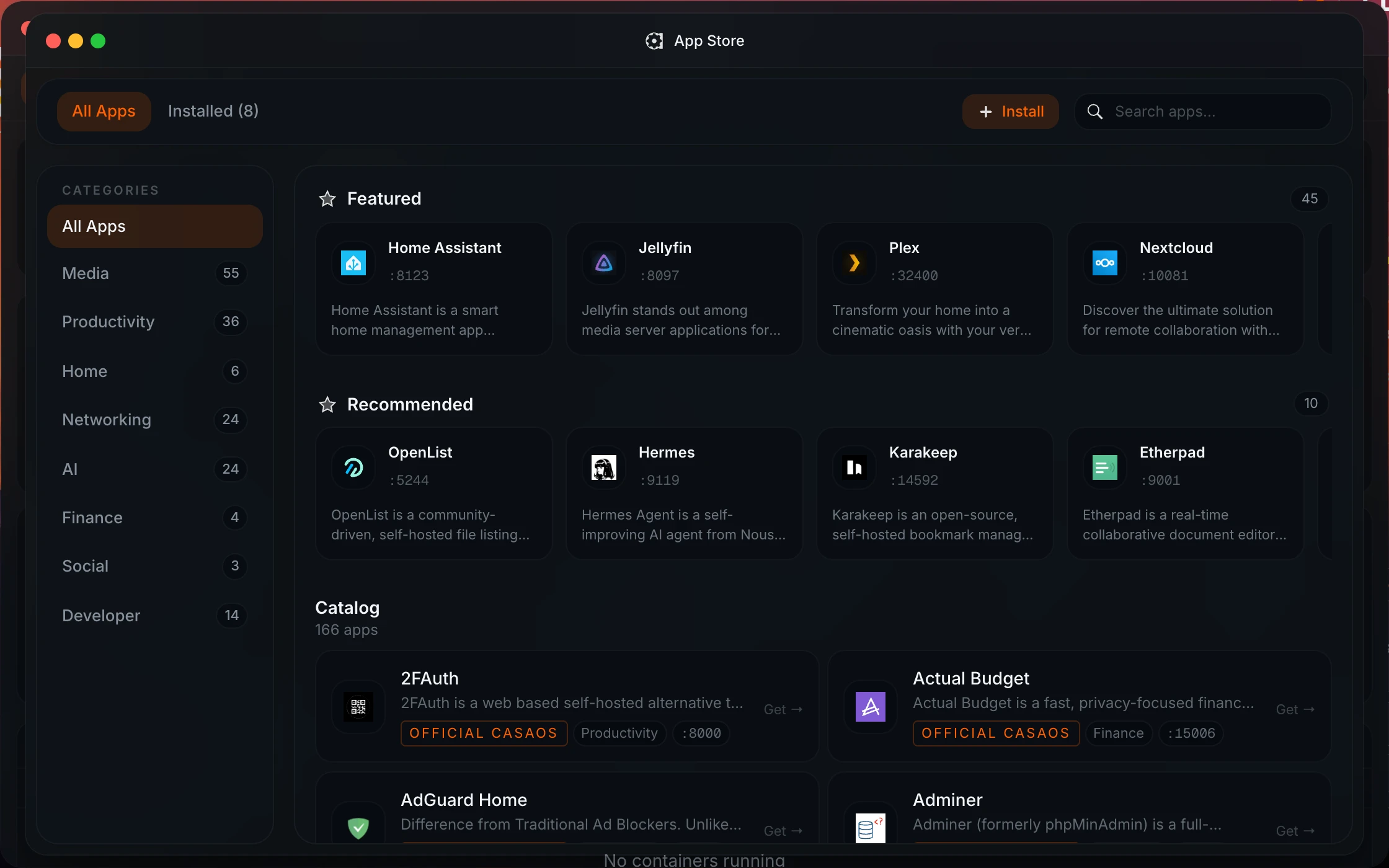Screen dimensions: 1389x868
Task: Click the Etherpad app icon
Action: tap(1105, 467)
